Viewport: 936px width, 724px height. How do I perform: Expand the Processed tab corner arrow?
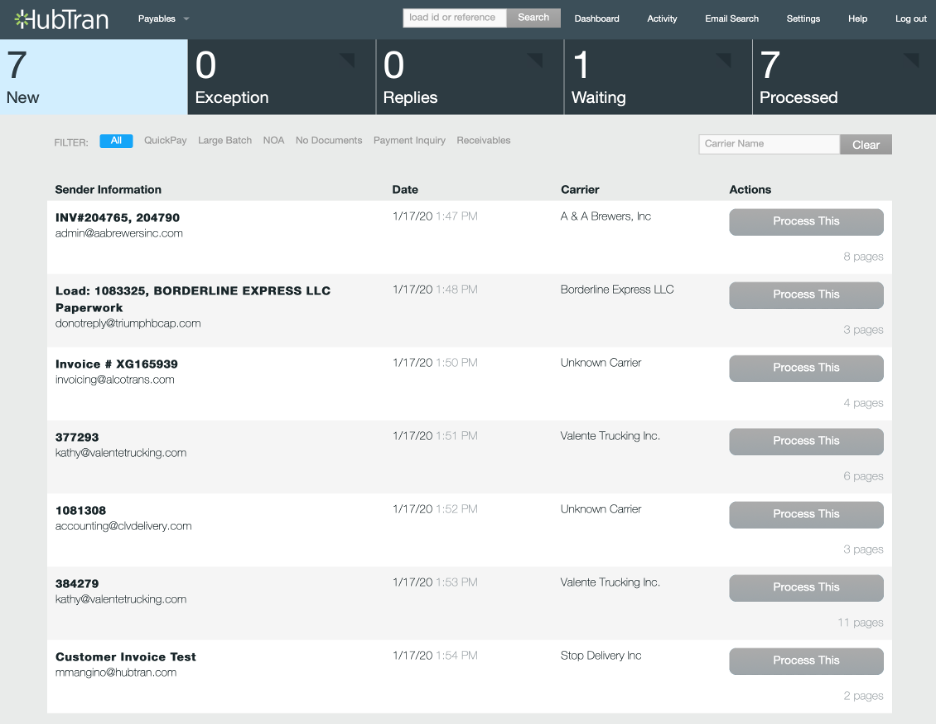tap(912, 59)
